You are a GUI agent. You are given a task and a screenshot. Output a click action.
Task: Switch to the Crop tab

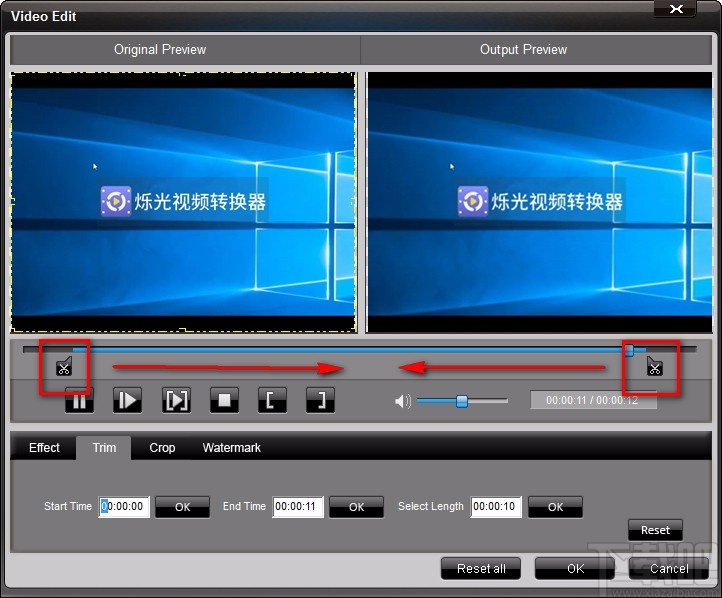coord(162,447)
